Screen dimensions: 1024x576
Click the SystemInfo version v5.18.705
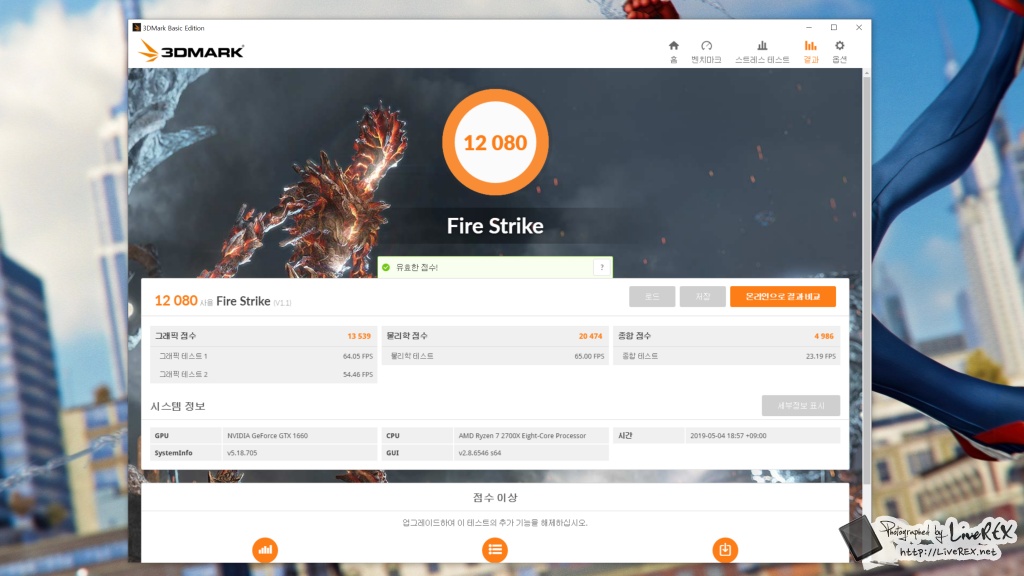[x=242, y=453]
